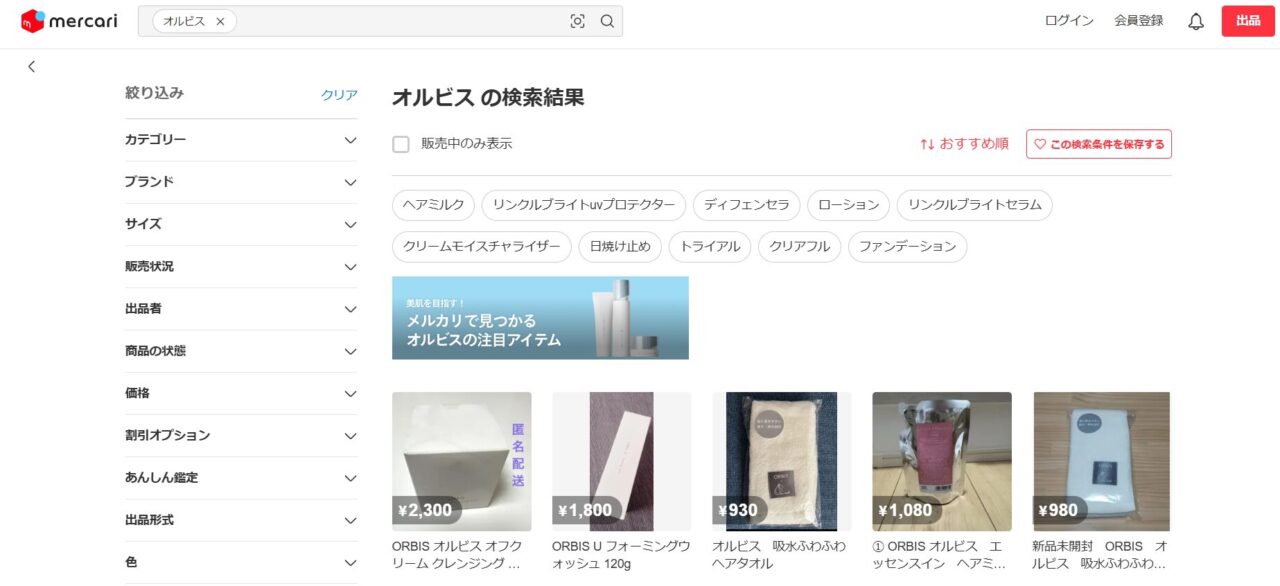Expand the カテゴリー filter
The width and height of the screenshot is (1280, 586).
point(241,140)
